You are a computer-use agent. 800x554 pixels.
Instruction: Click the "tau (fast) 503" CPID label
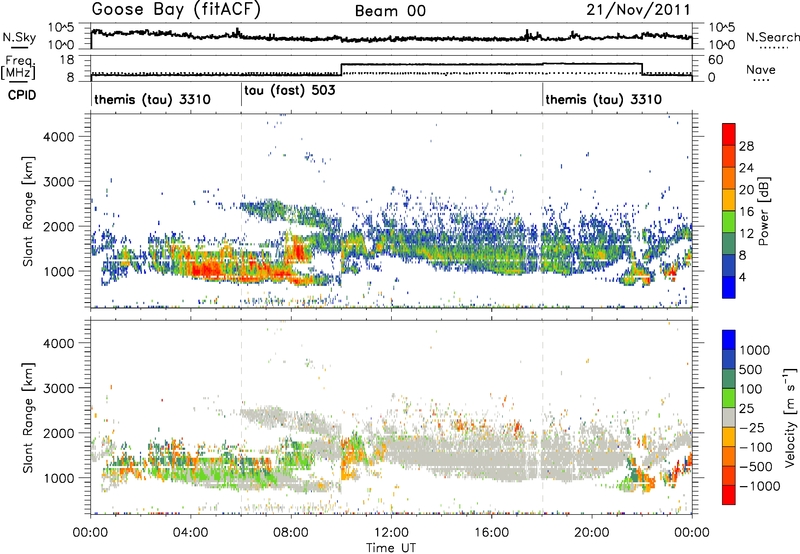[x=290, y=91]
